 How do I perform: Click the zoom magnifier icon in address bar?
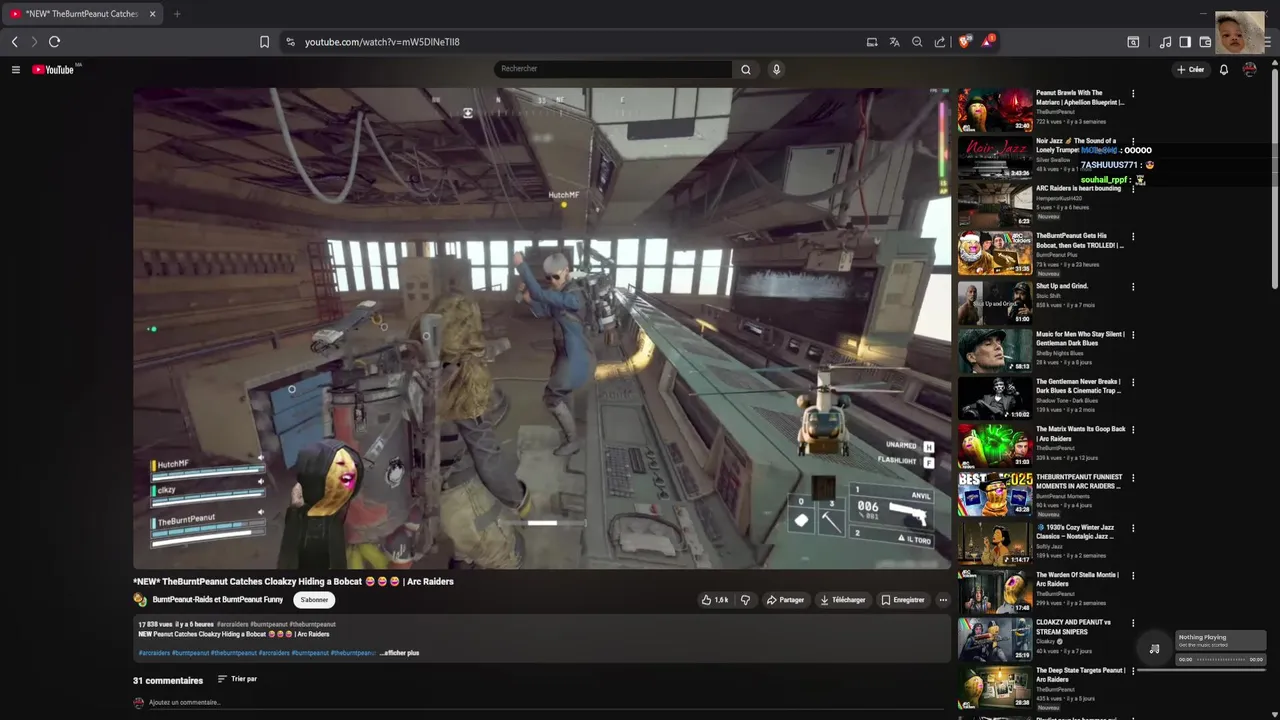pyautogui.click(x=917, y=42)
